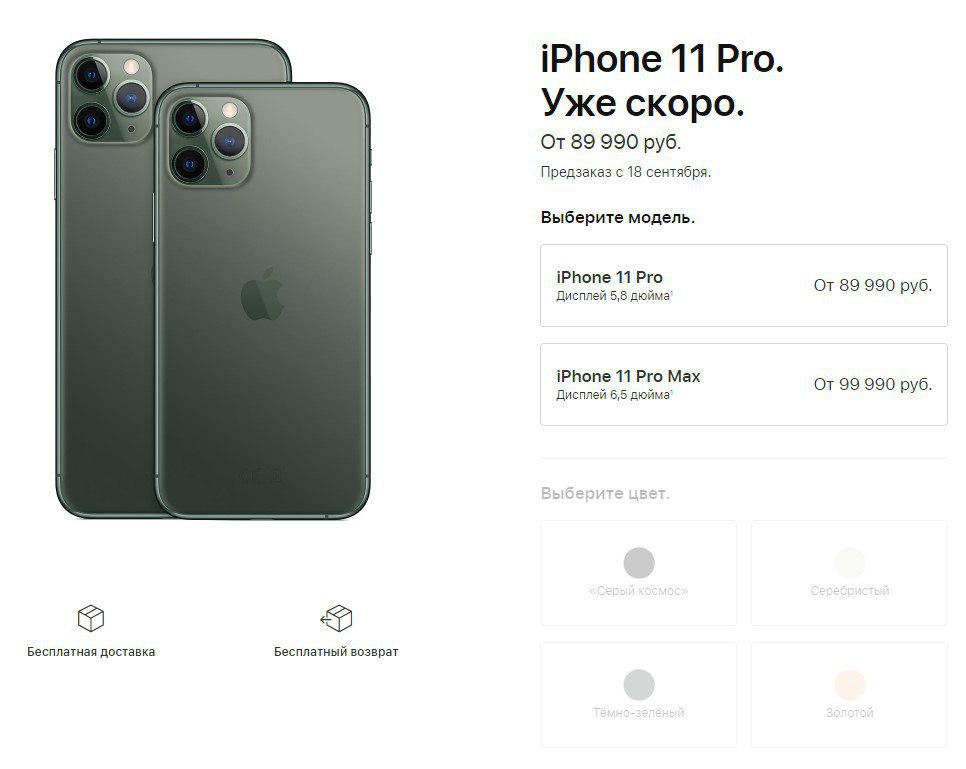Image resolution: width=966 pixels, height=769 pixels.
Task: Select the iPhone 11 Pro model option
Action: (744, 285)
